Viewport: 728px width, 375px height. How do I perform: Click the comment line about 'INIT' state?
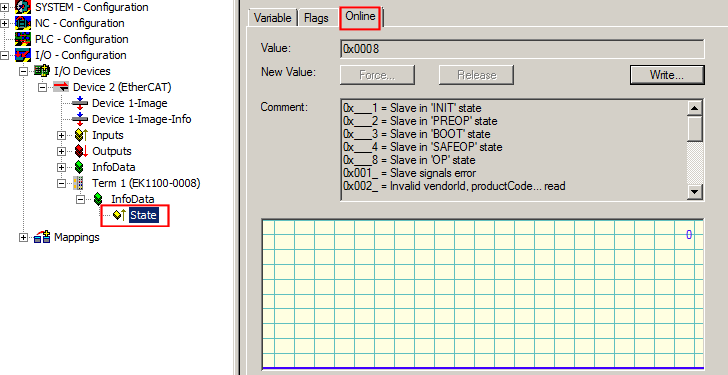click(x=412, y=108)
